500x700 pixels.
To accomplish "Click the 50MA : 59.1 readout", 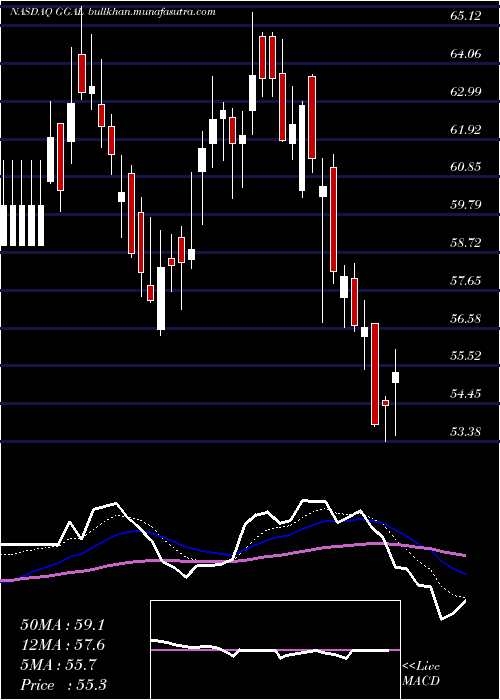I will pos(62,625).
